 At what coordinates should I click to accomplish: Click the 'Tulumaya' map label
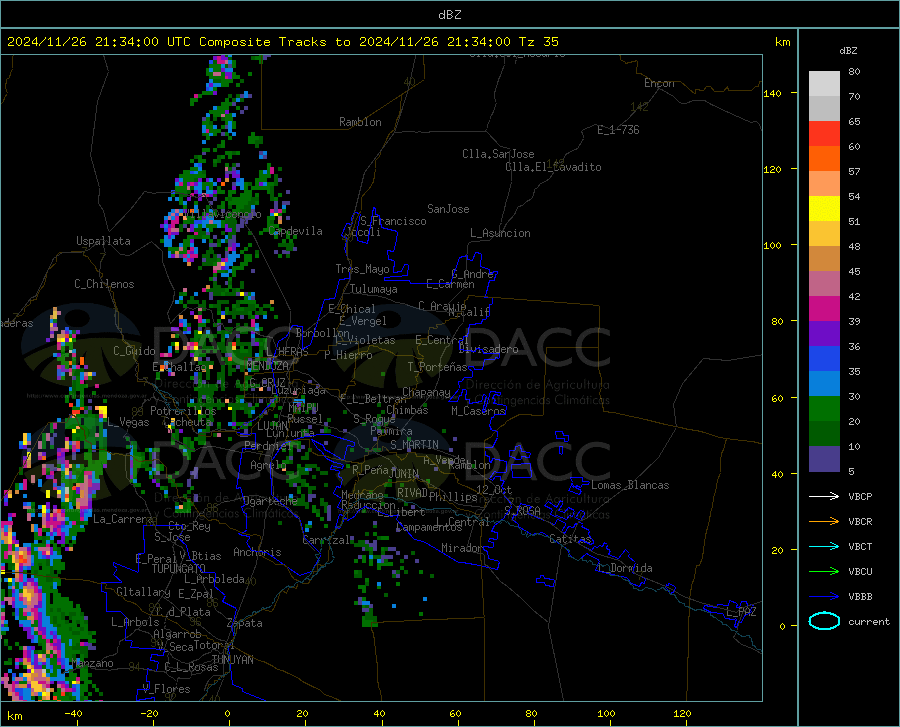(374, 289)
